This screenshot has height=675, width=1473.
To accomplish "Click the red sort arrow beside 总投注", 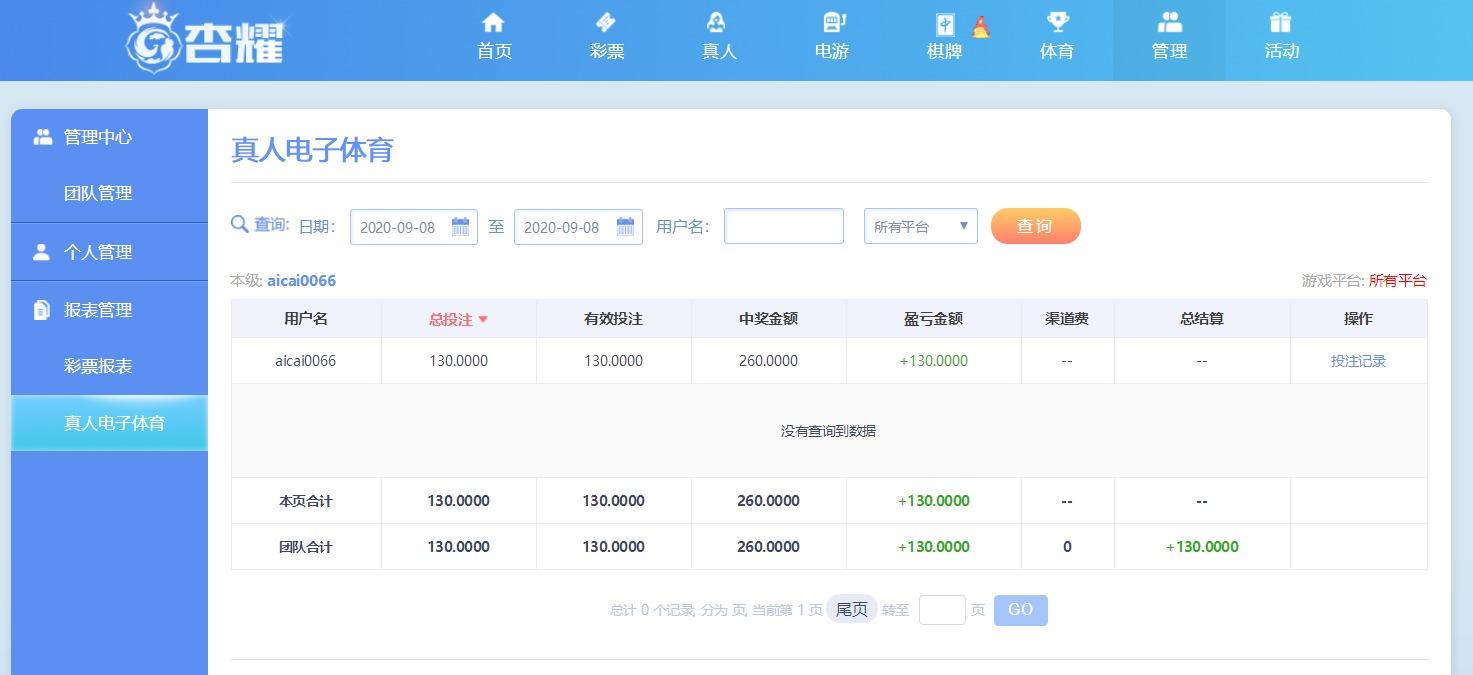I will coord(483,320).
